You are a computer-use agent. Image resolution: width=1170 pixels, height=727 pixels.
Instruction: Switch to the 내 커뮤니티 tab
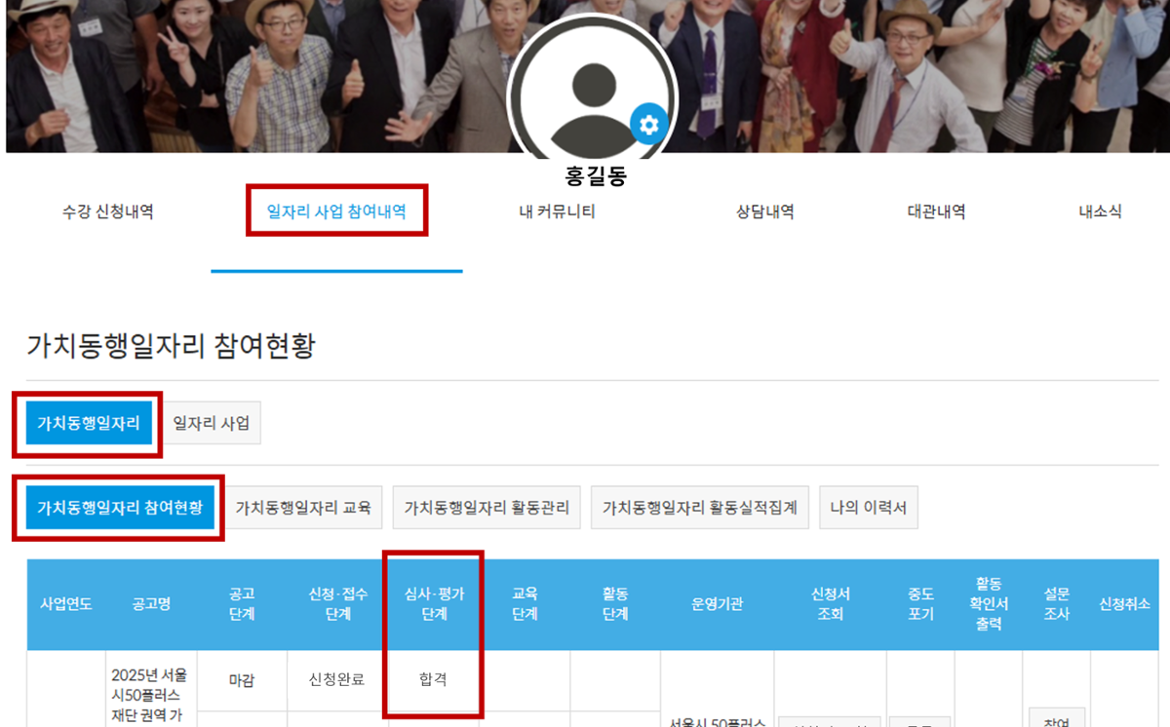tap(557, 212)
